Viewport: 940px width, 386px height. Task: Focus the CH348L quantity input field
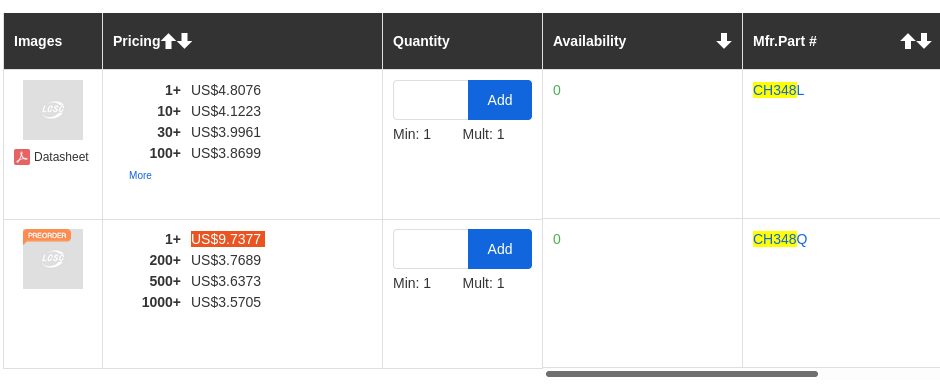click(x=430, y=100)
